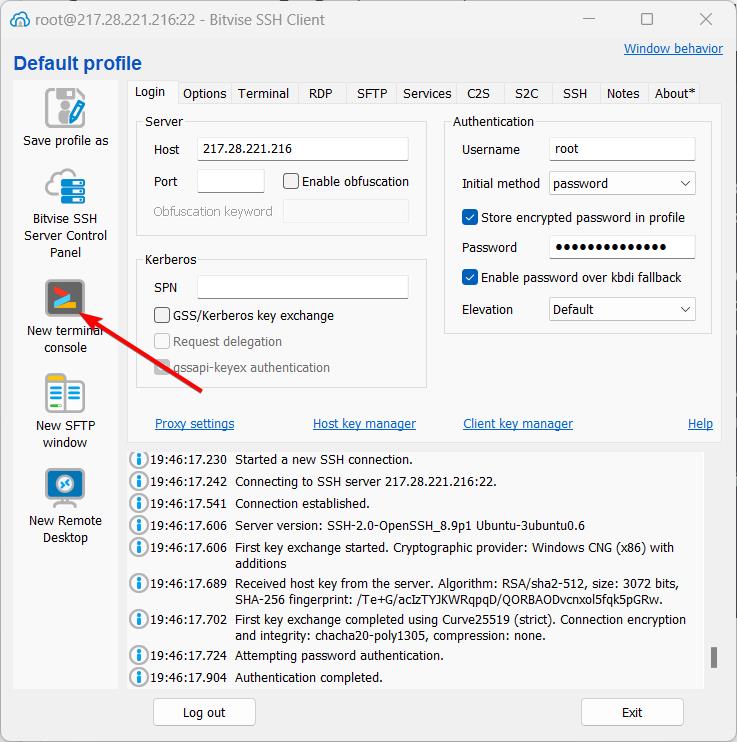Click info icon beside Authentication completed log
Screen dimensions: 737x742
[x=139, y=677]
